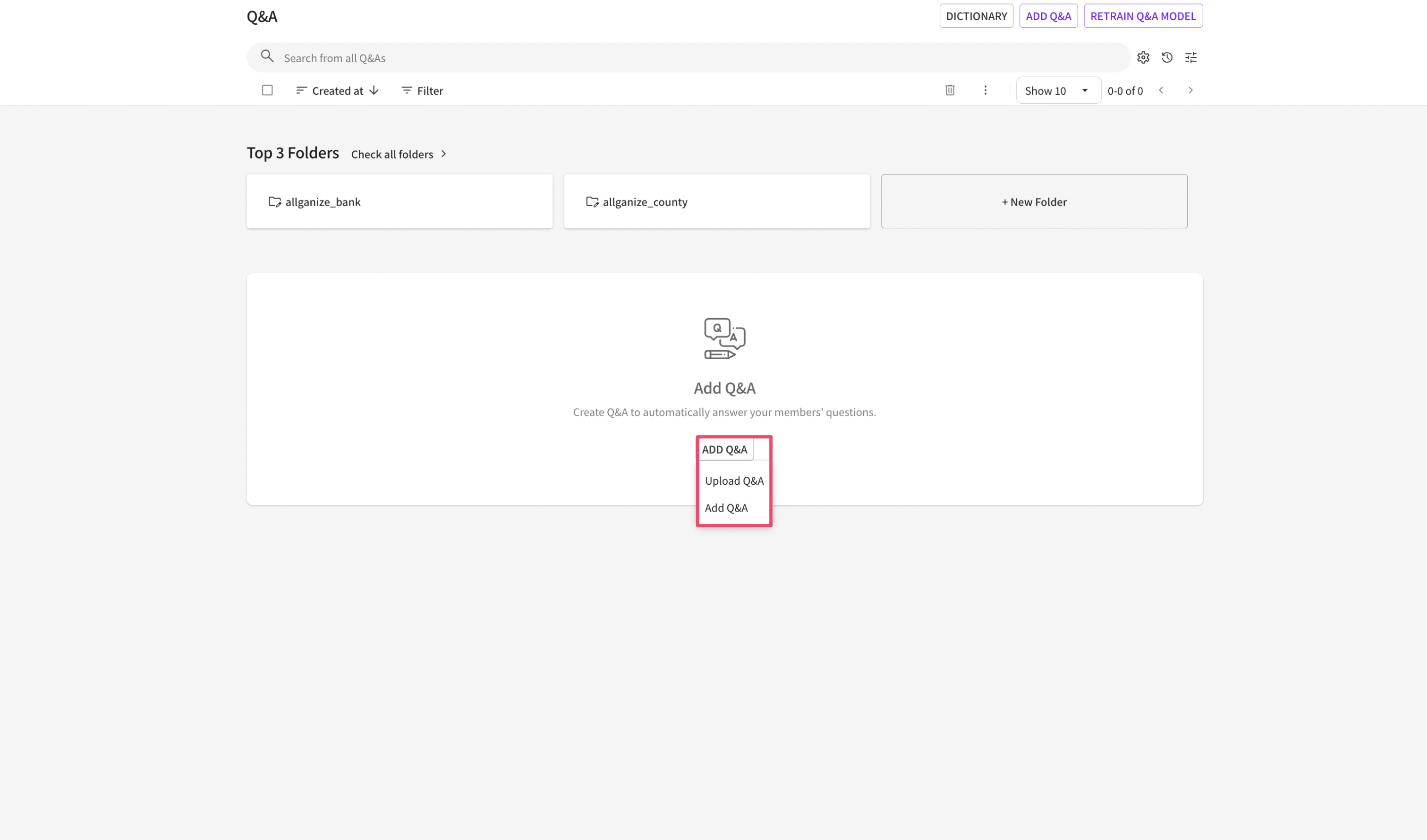Click the magnifier search icon
Screen dimensions: 1427x840
[267, 56]
